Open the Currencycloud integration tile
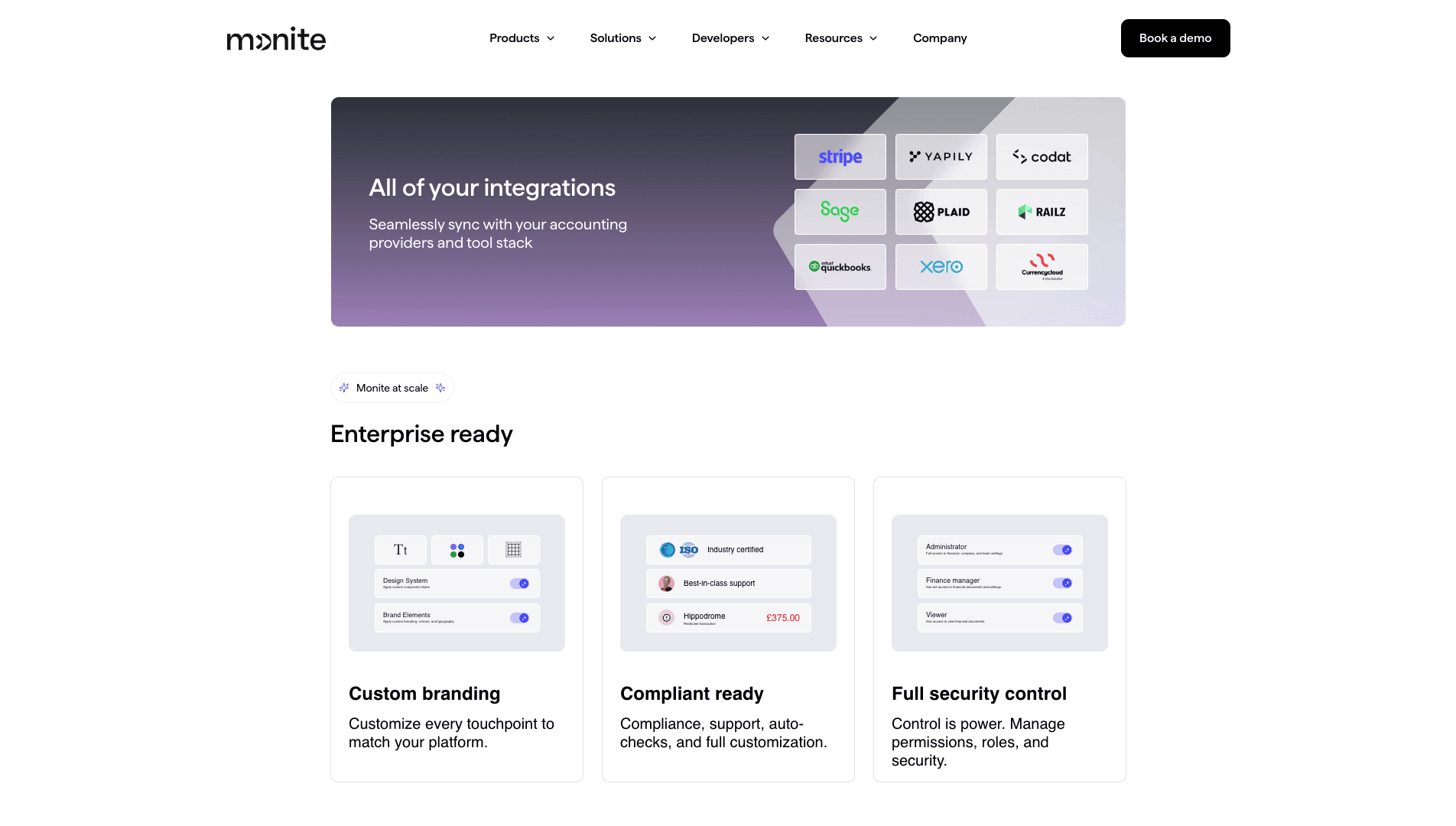Viewport: 1456px width, 826px height. [1042, 267]
